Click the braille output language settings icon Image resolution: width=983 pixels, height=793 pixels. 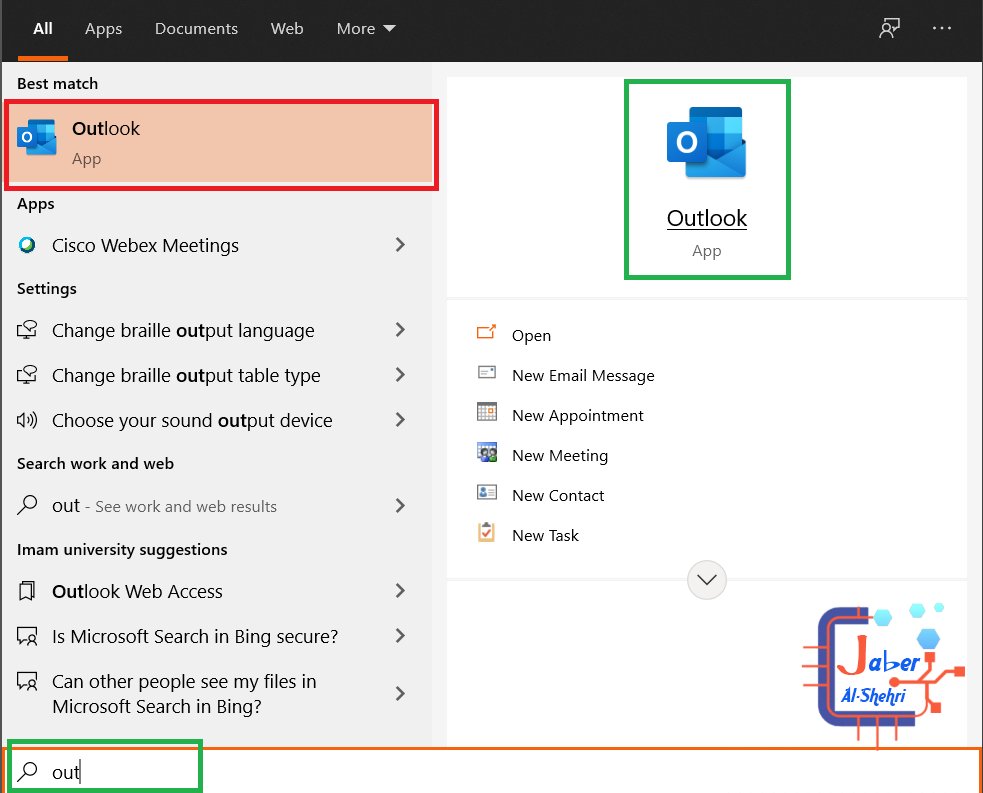coord(27,330)
